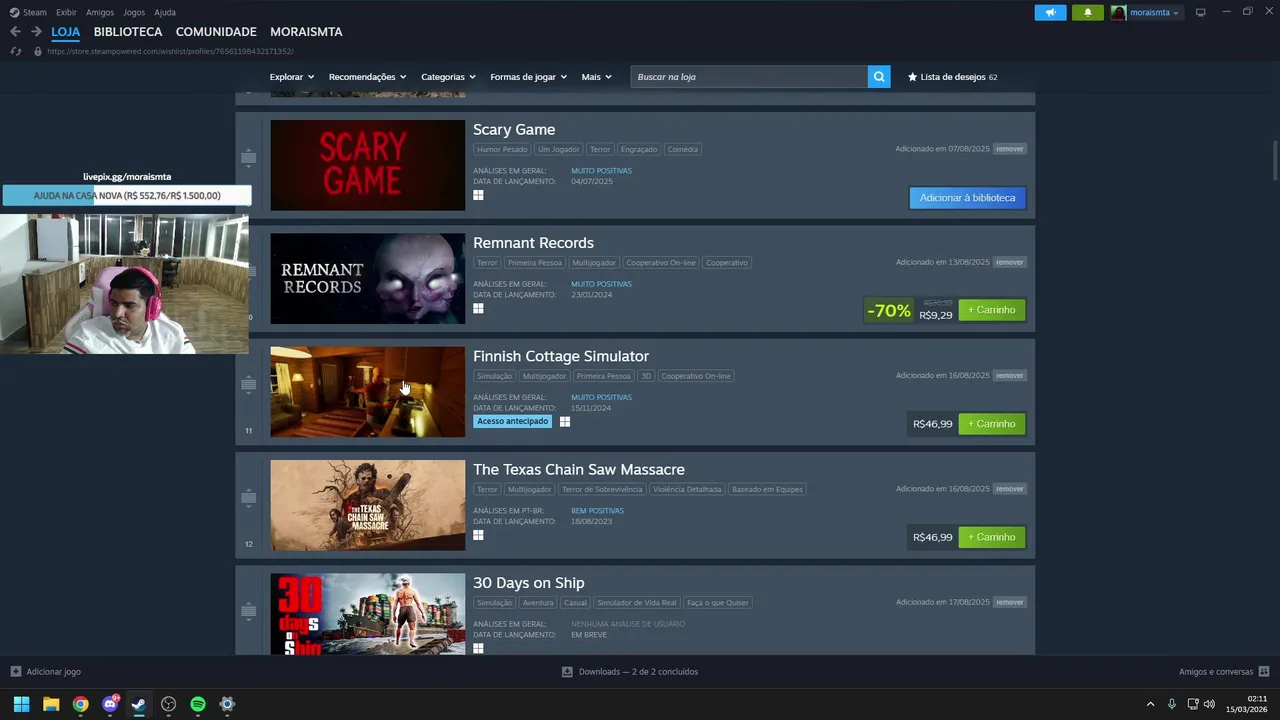Click the store URL address bar
The width and height of the screenshot is (1280, 720).
170,51
